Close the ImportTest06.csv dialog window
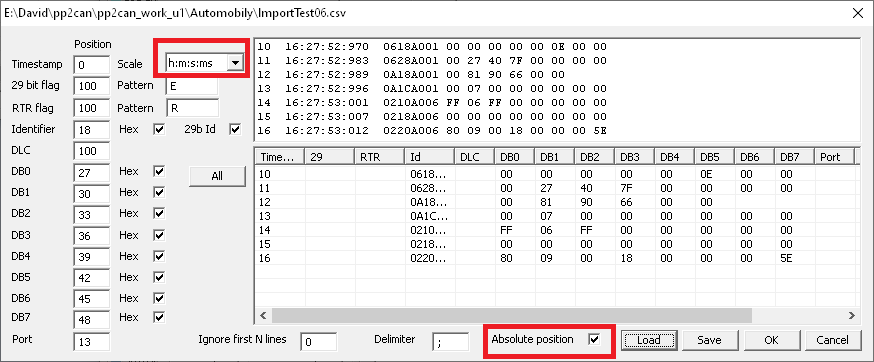The width and height of the screenshot is (874, 362). click(x=857, y=13)
